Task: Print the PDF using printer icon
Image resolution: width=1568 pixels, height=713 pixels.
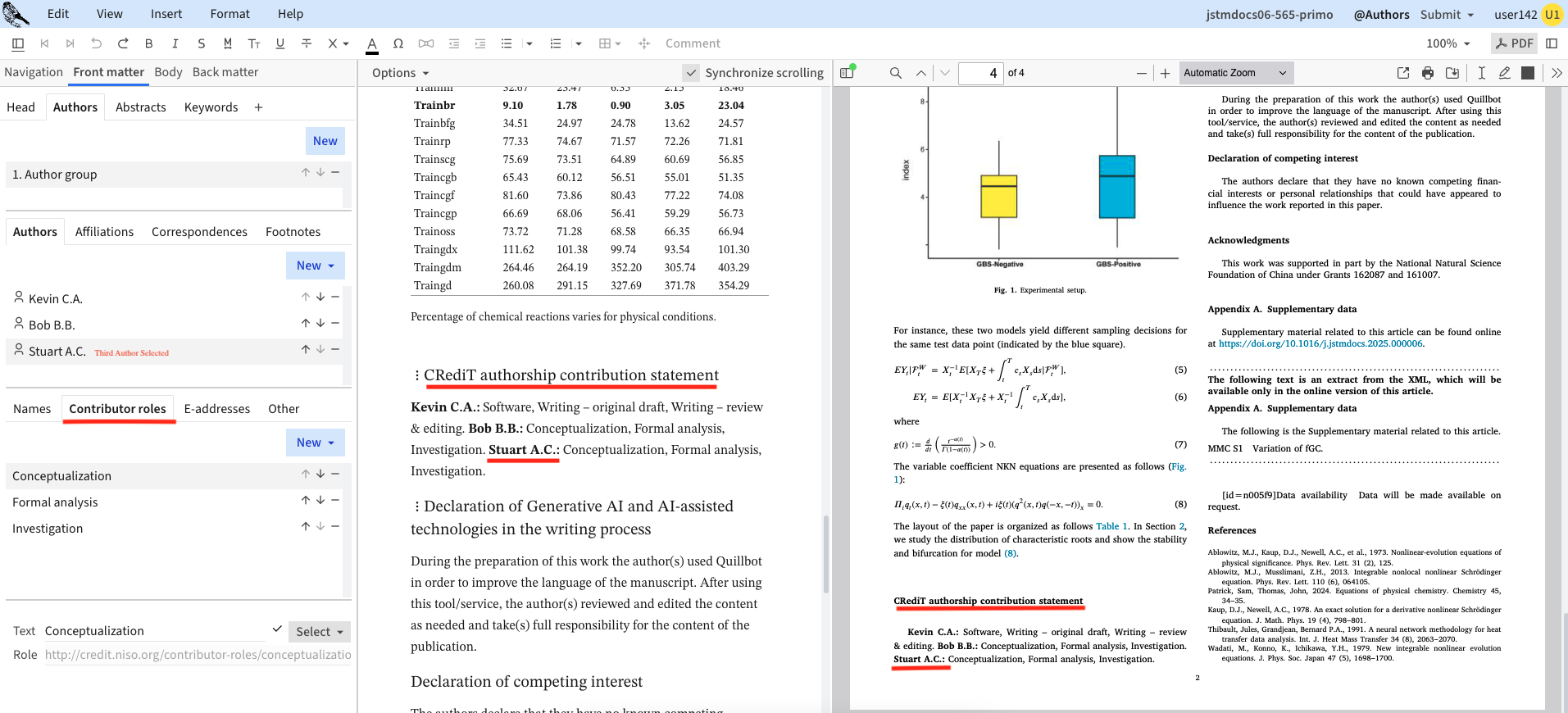Action: click(1428, 73)
